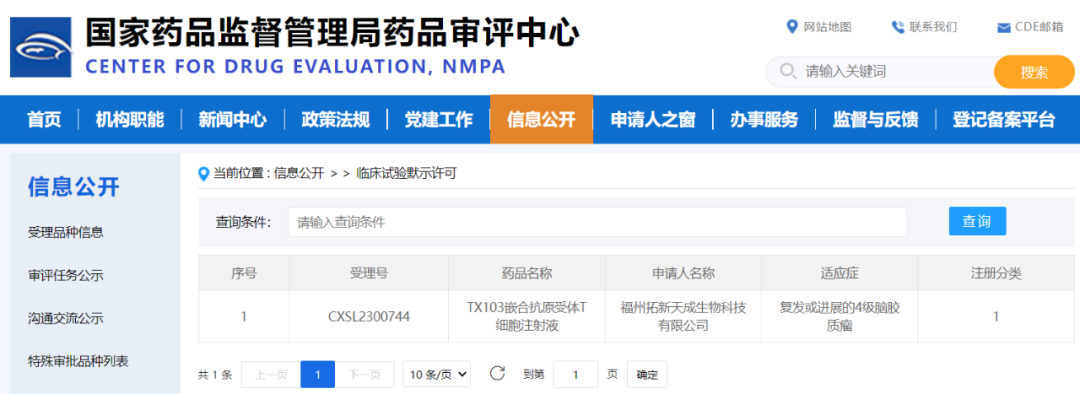The image size is (1080, 394).
Task: Click the 当前位置 pin icon
Action: pyautogui.click(x=203, y=174)
